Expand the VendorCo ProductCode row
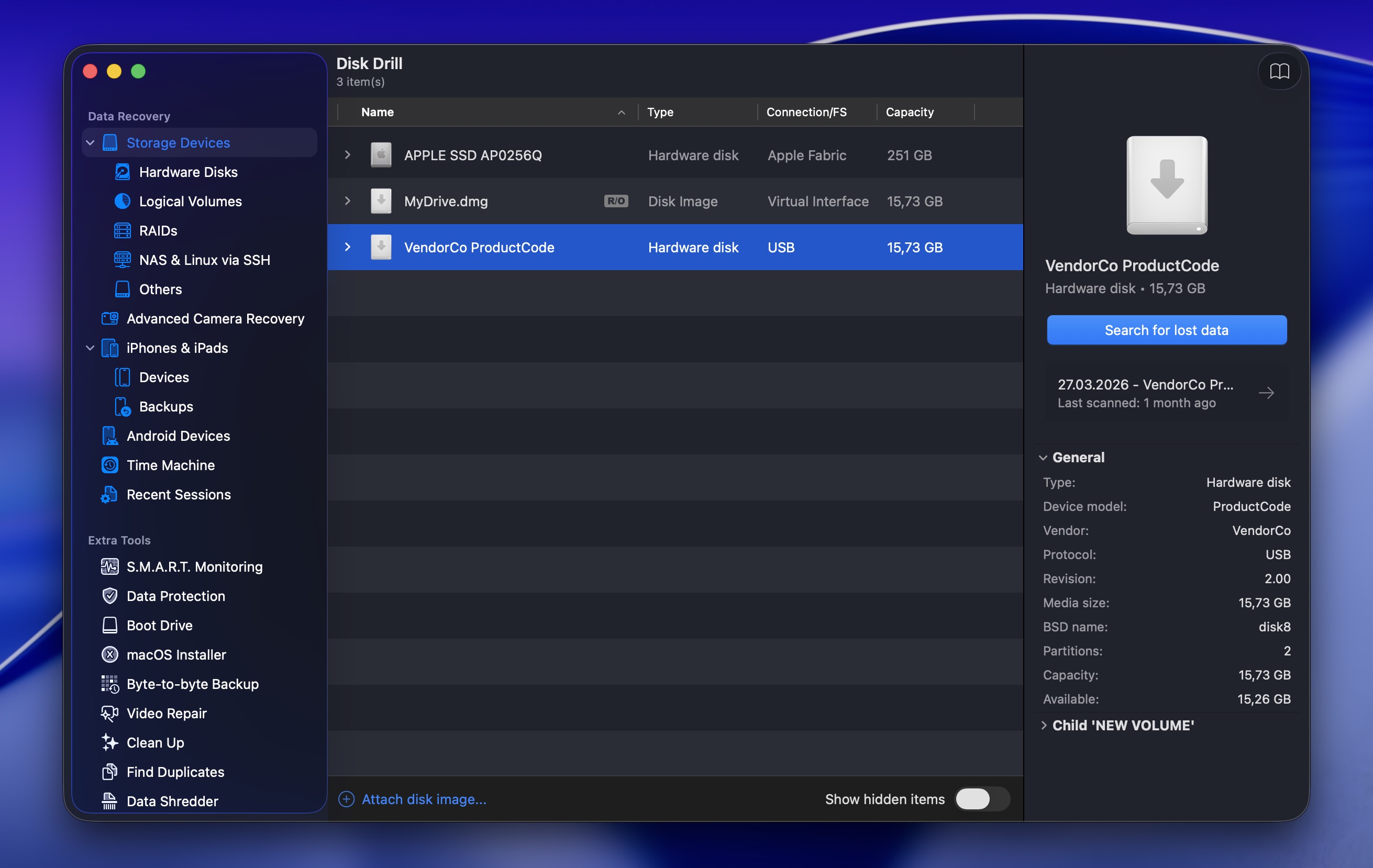1373x868 pixels. point(347,247)
